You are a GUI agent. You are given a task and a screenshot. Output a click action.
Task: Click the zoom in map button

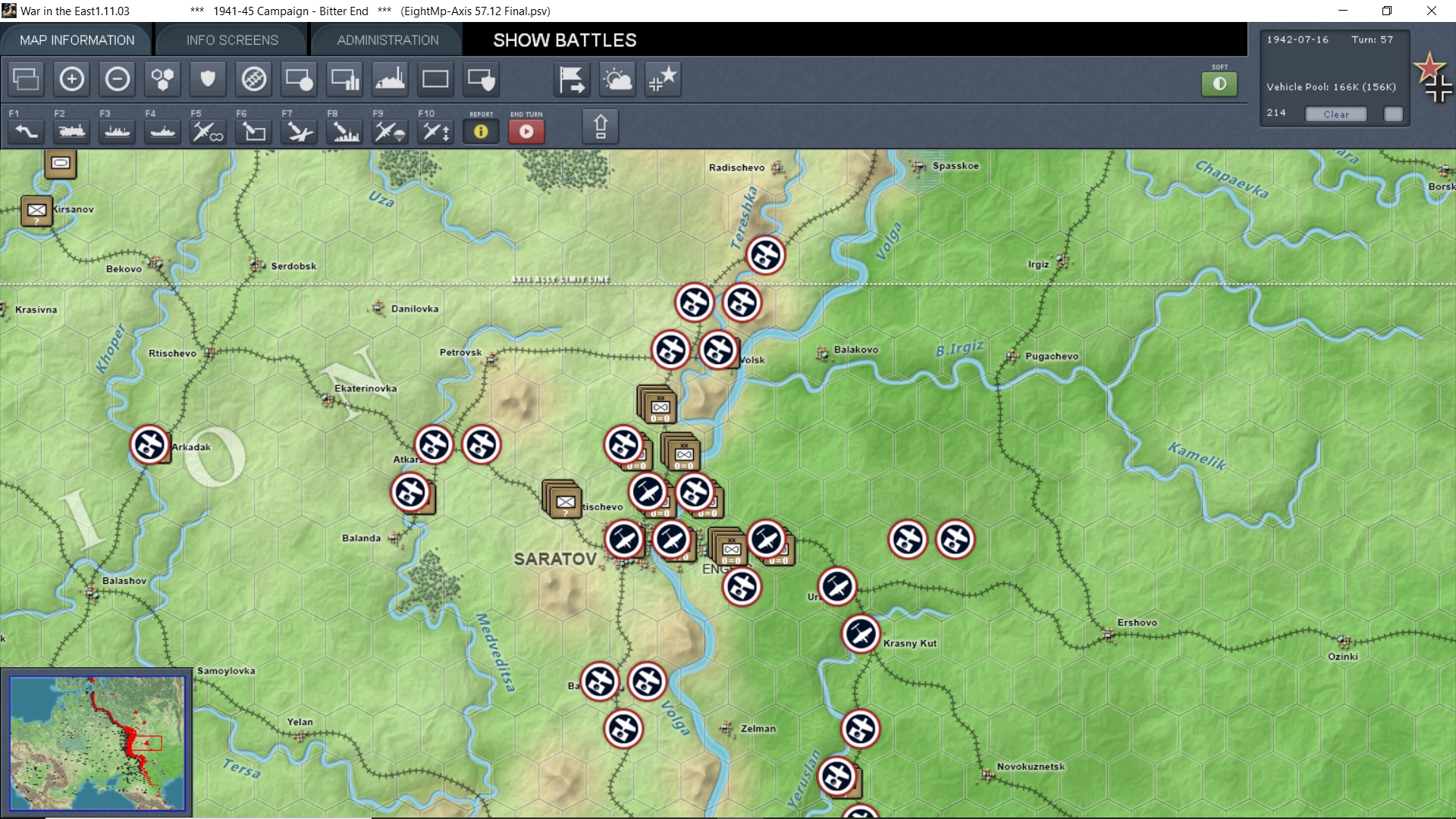tap(71, 79)
